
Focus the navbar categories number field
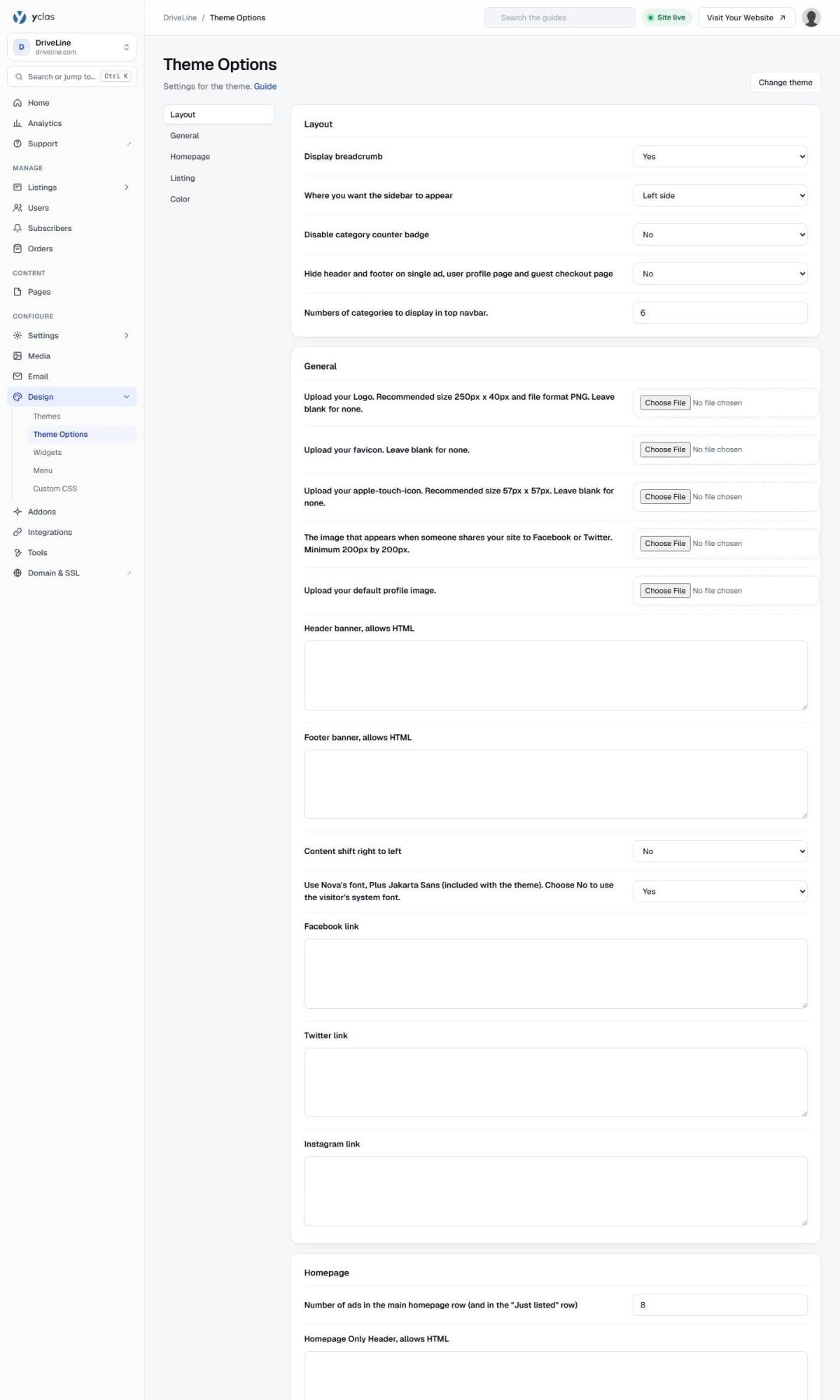(x=720, y=313)
